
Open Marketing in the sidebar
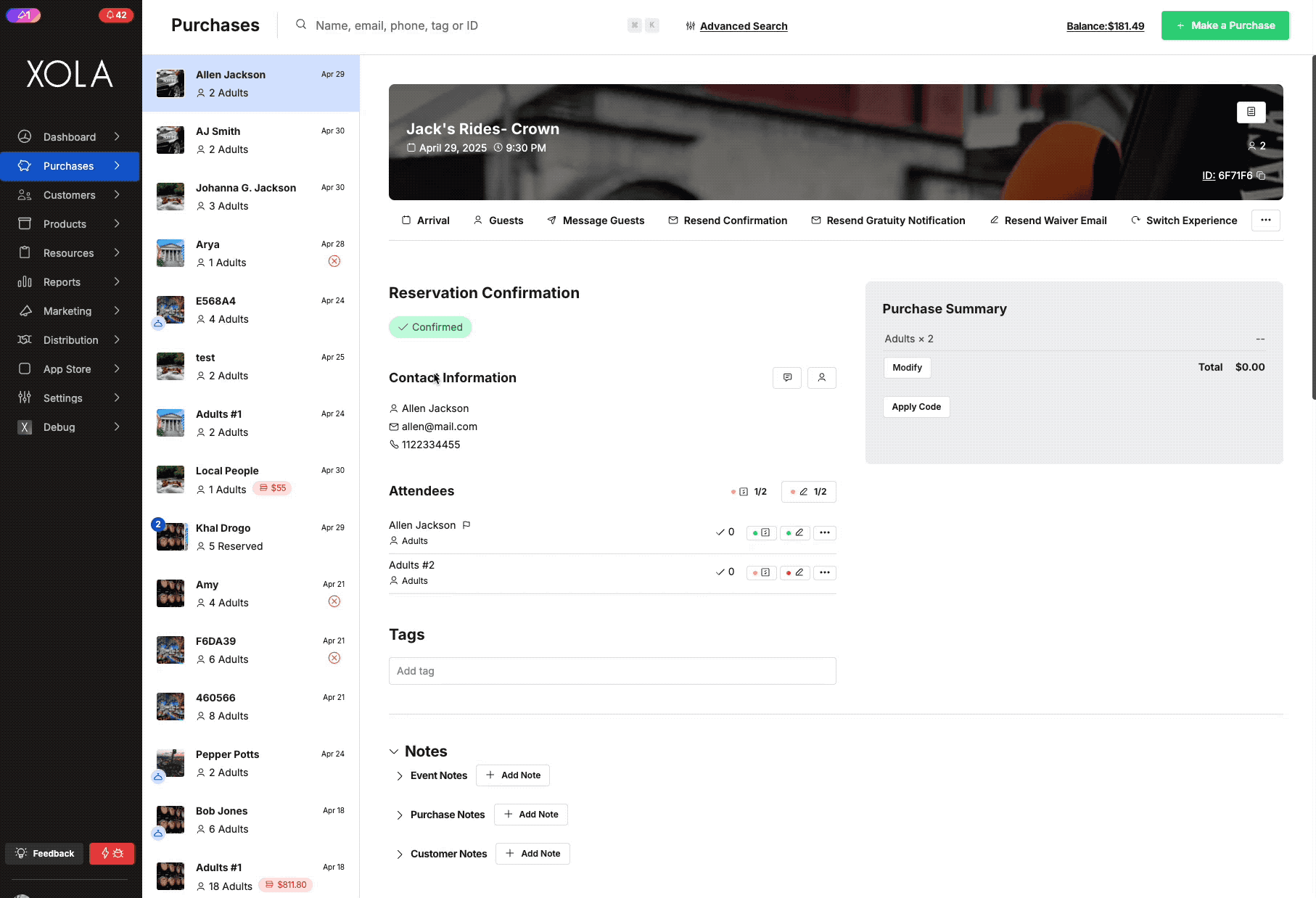pyautogui.click(x=70, y=311)
